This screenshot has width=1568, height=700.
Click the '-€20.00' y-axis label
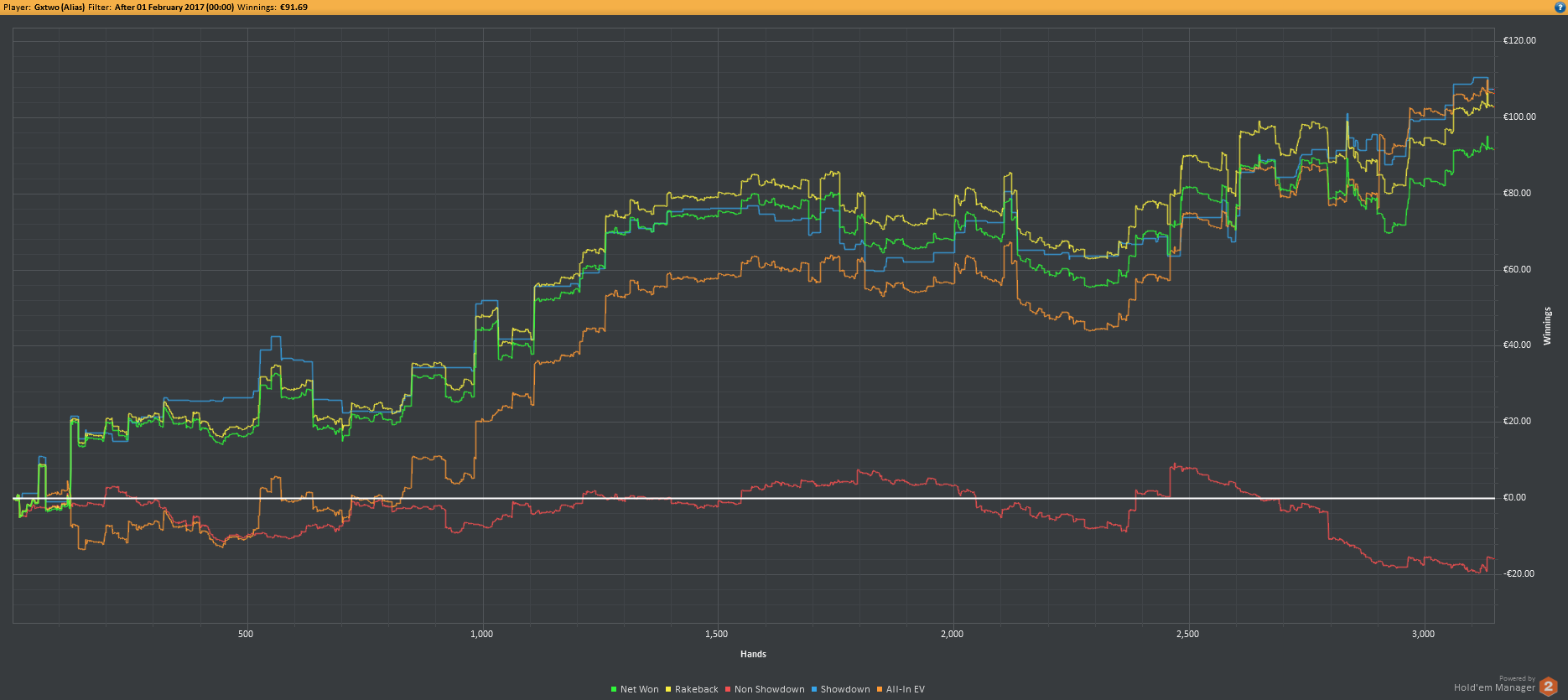pyautogui.click(x=1519, y=573)
